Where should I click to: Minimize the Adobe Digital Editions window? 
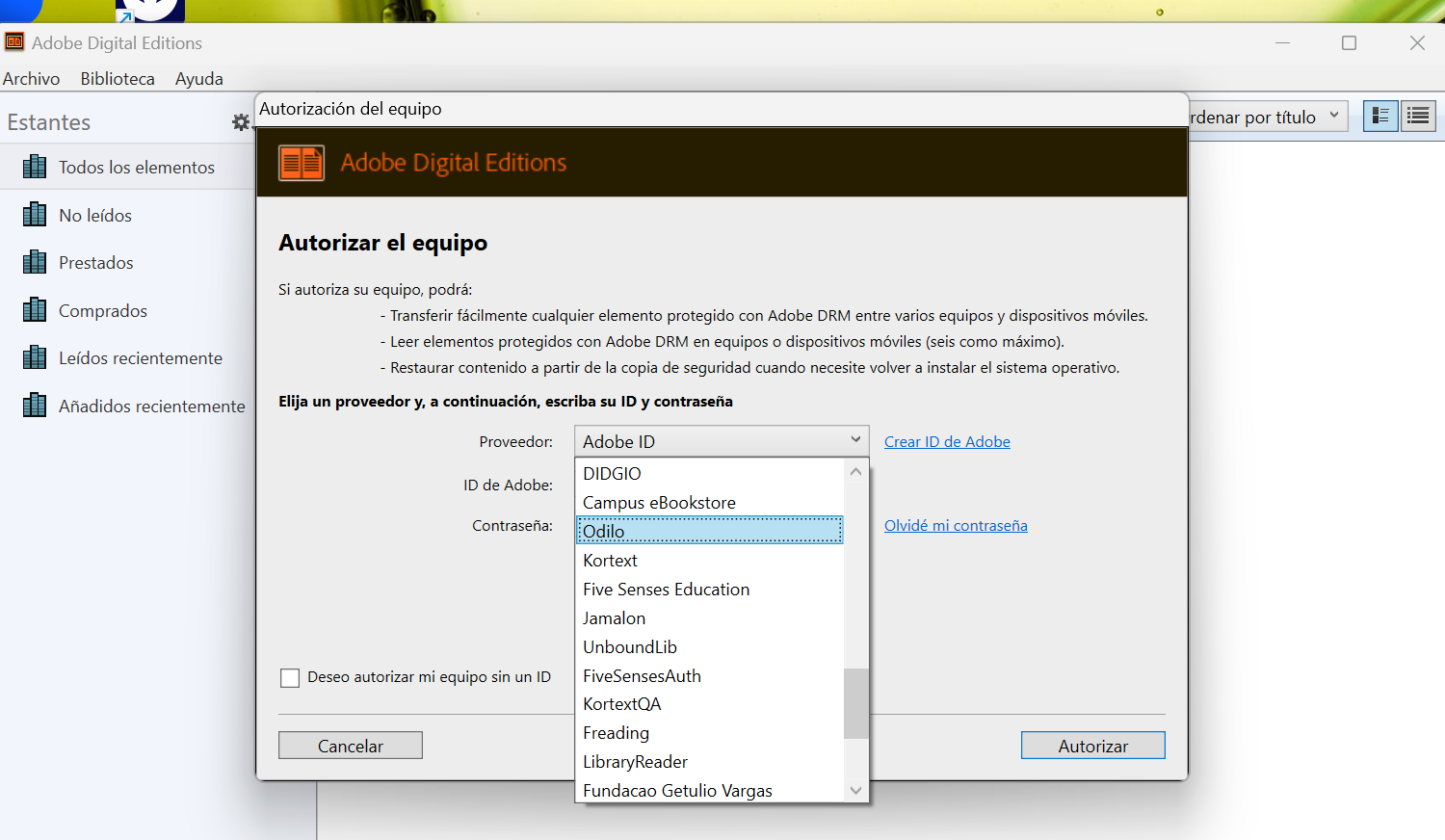point(1282,42)
